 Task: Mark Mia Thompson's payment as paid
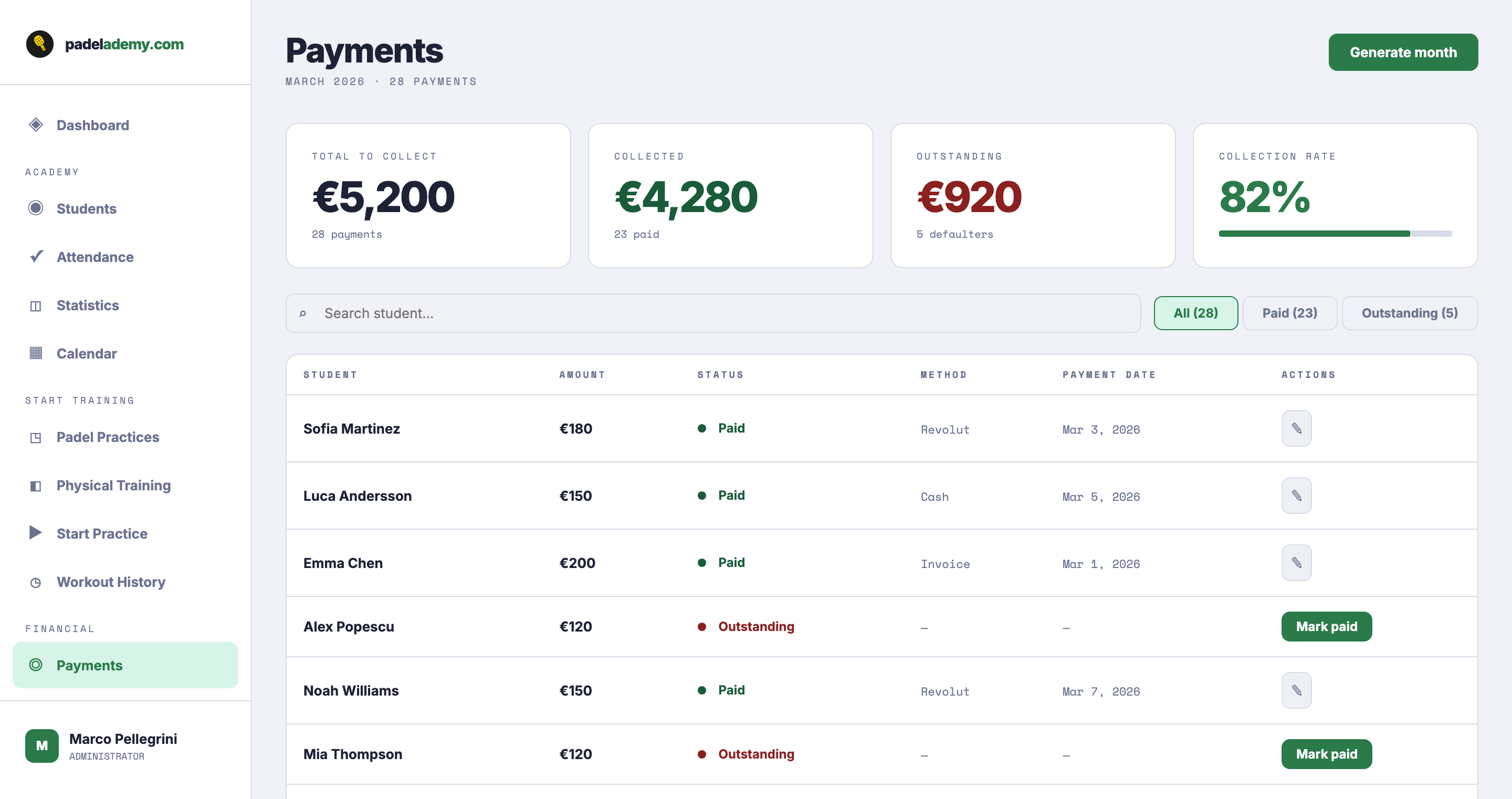click(x=1327, y=754)
